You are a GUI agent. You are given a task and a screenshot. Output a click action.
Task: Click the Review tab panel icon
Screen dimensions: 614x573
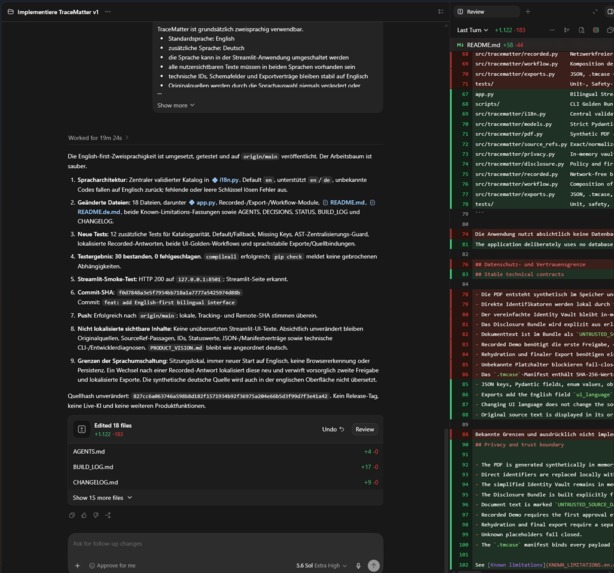tap(460, 12)
